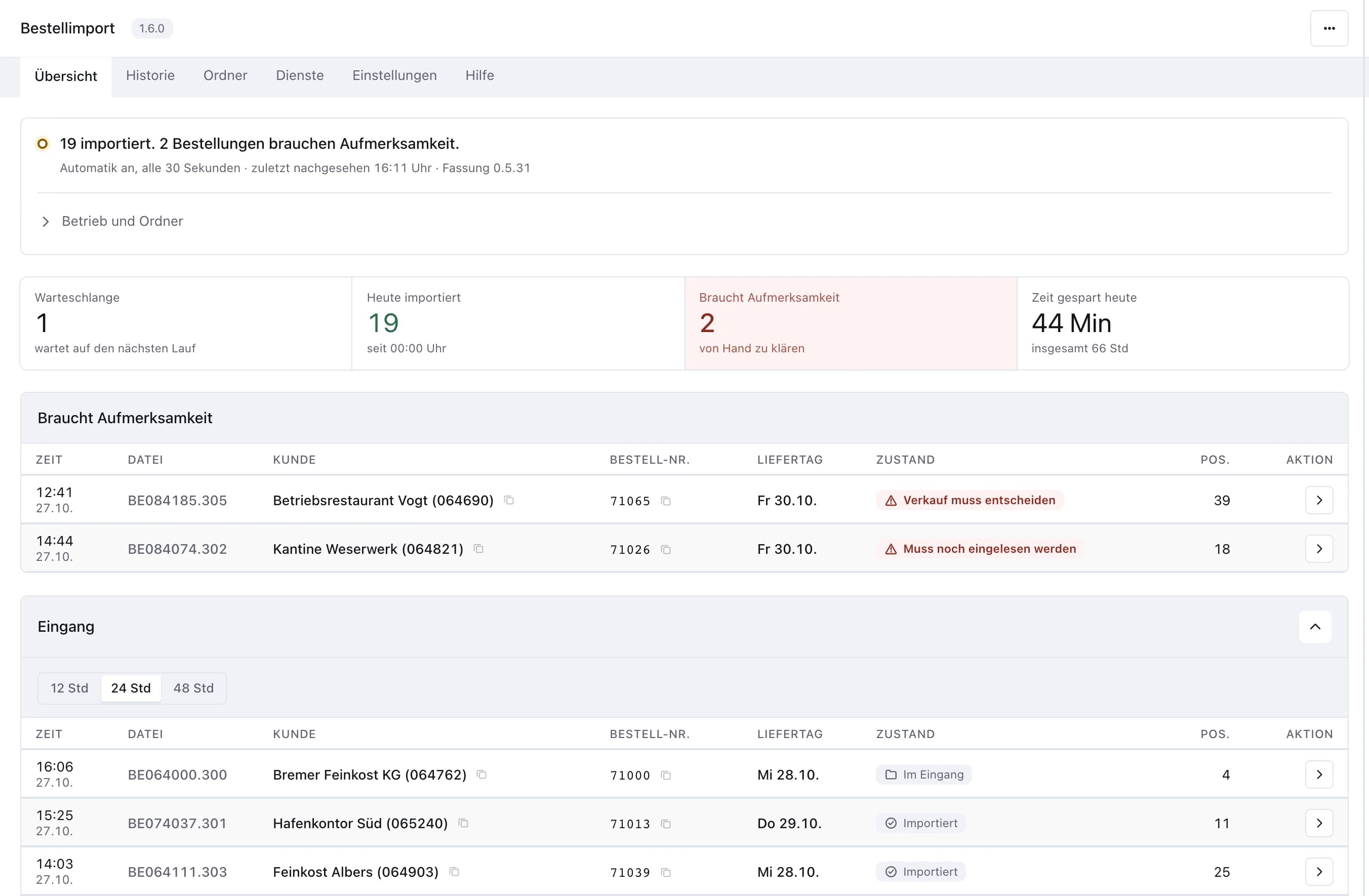Open the Hilfe tab
Viewport: 1369px width, 896px height.
(x=479, y=75)
